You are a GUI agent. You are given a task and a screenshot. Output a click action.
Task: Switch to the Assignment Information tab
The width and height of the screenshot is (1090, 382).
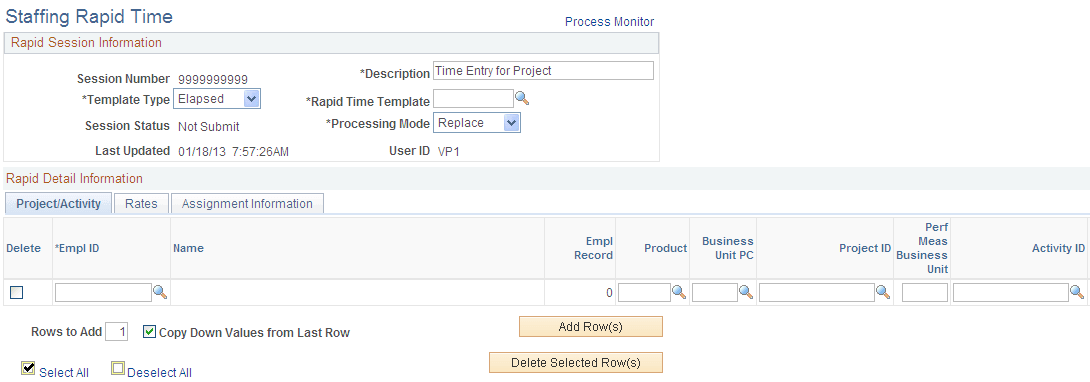click(247, 204)
